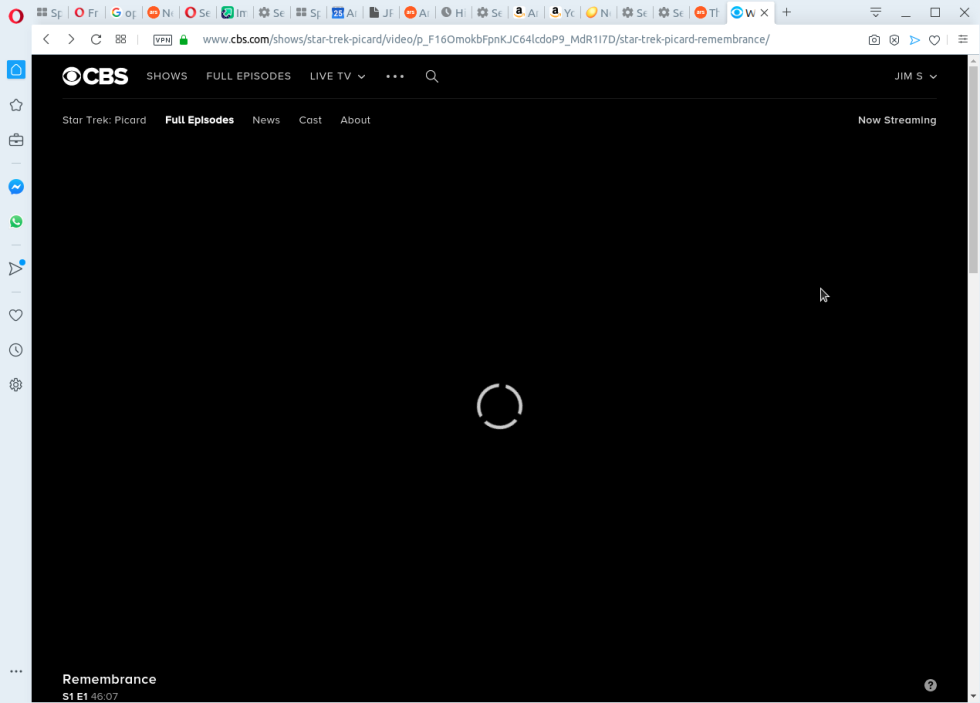Viewport: 980px width, 703px height.
Task: Open the JIM S account dropdown
Action: click(x=915, y=76)
